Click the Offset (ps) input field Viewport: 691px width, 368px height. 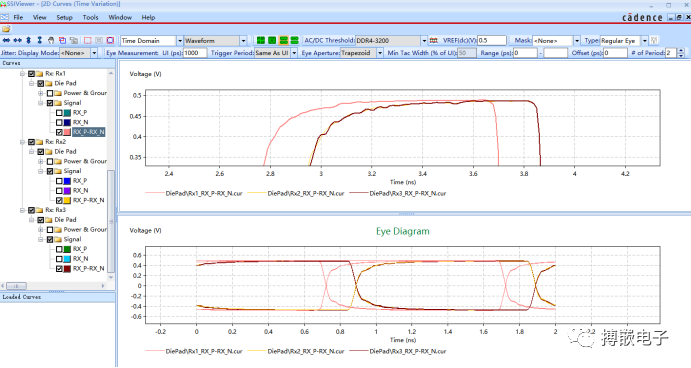click(615, 53)
